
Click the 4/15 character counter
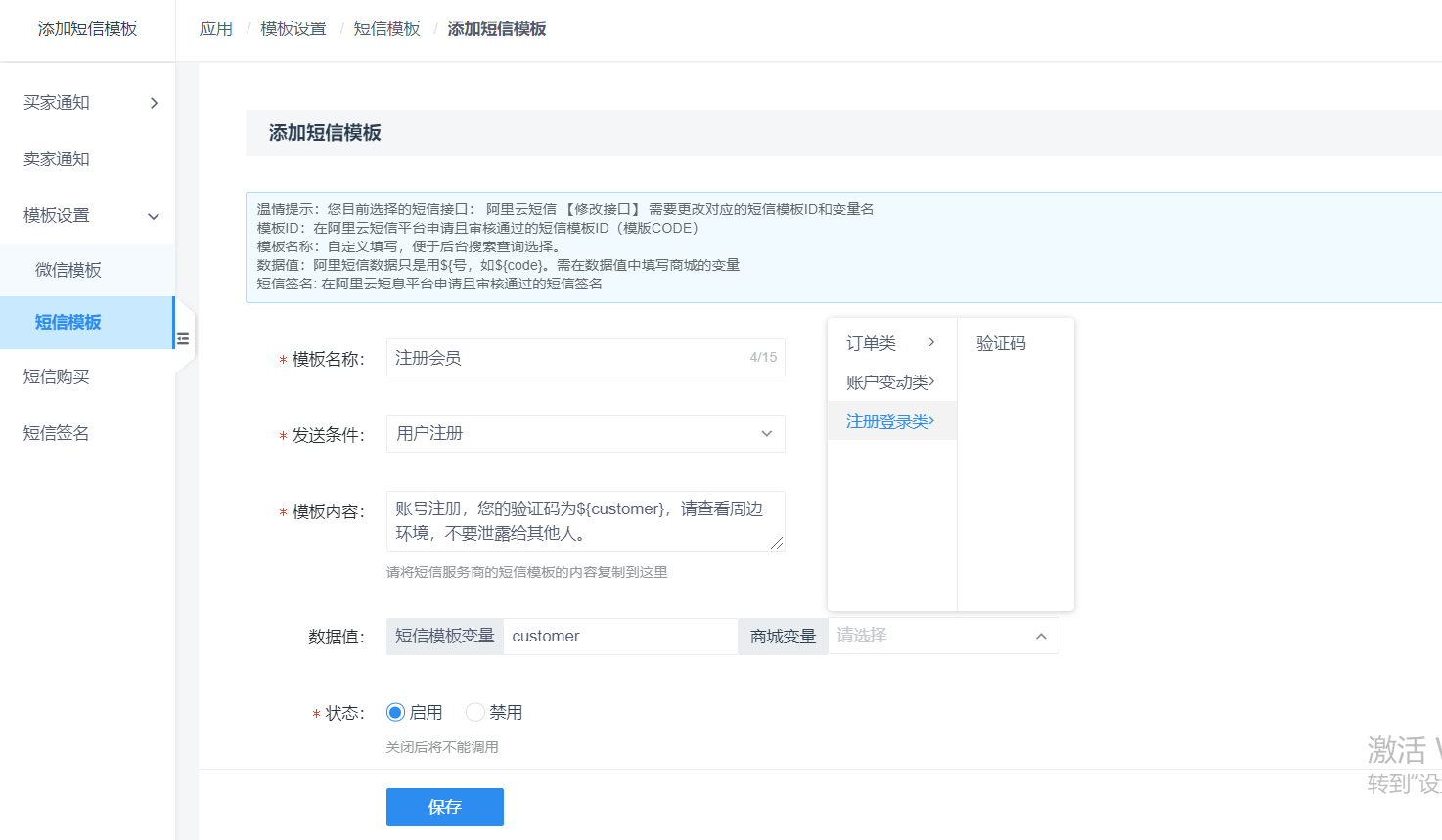coord(763,358)
